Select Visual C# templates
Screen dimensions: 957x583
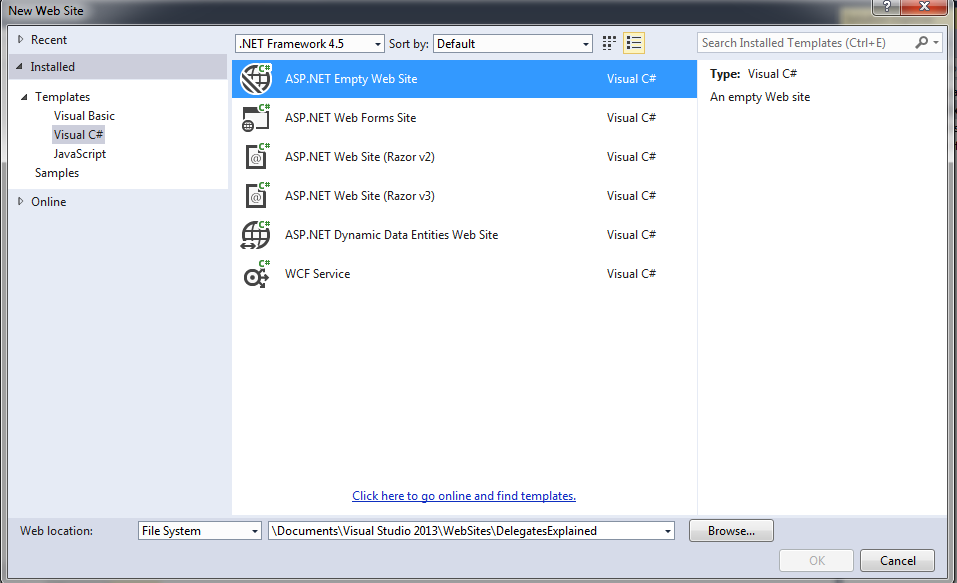click(x=78, y=135)
